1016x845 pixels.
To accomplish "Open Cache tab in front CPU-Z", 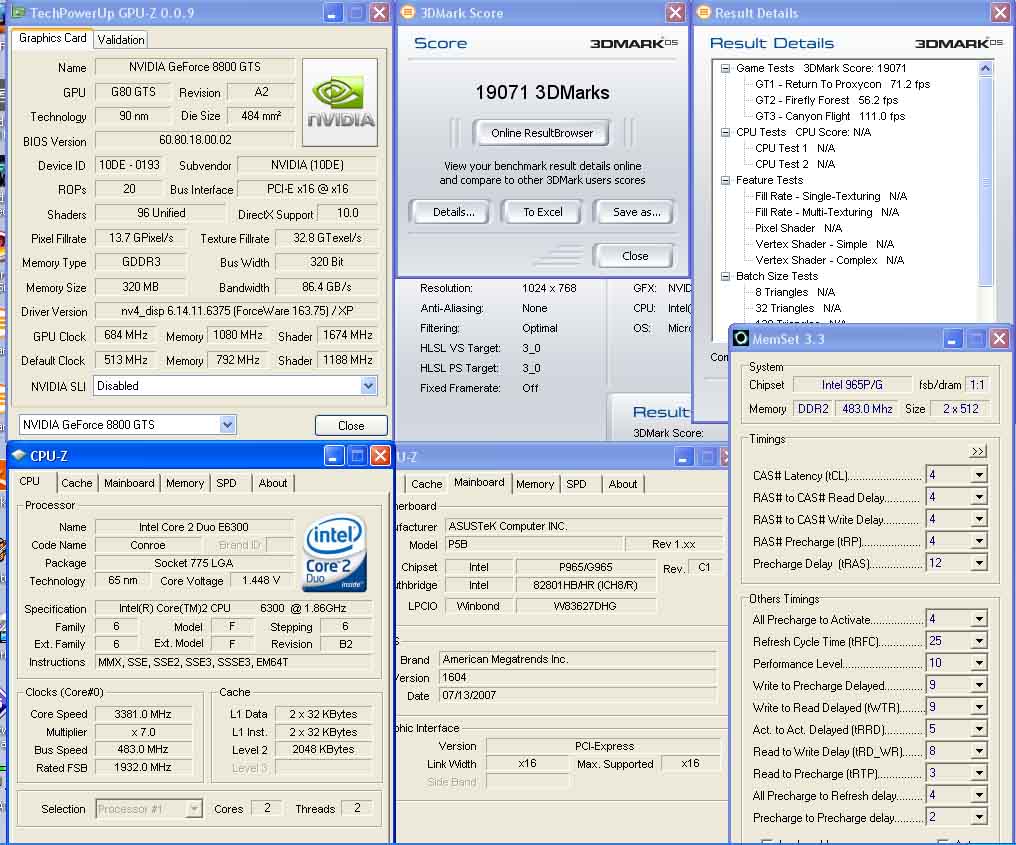I will (x=76, y=483).
